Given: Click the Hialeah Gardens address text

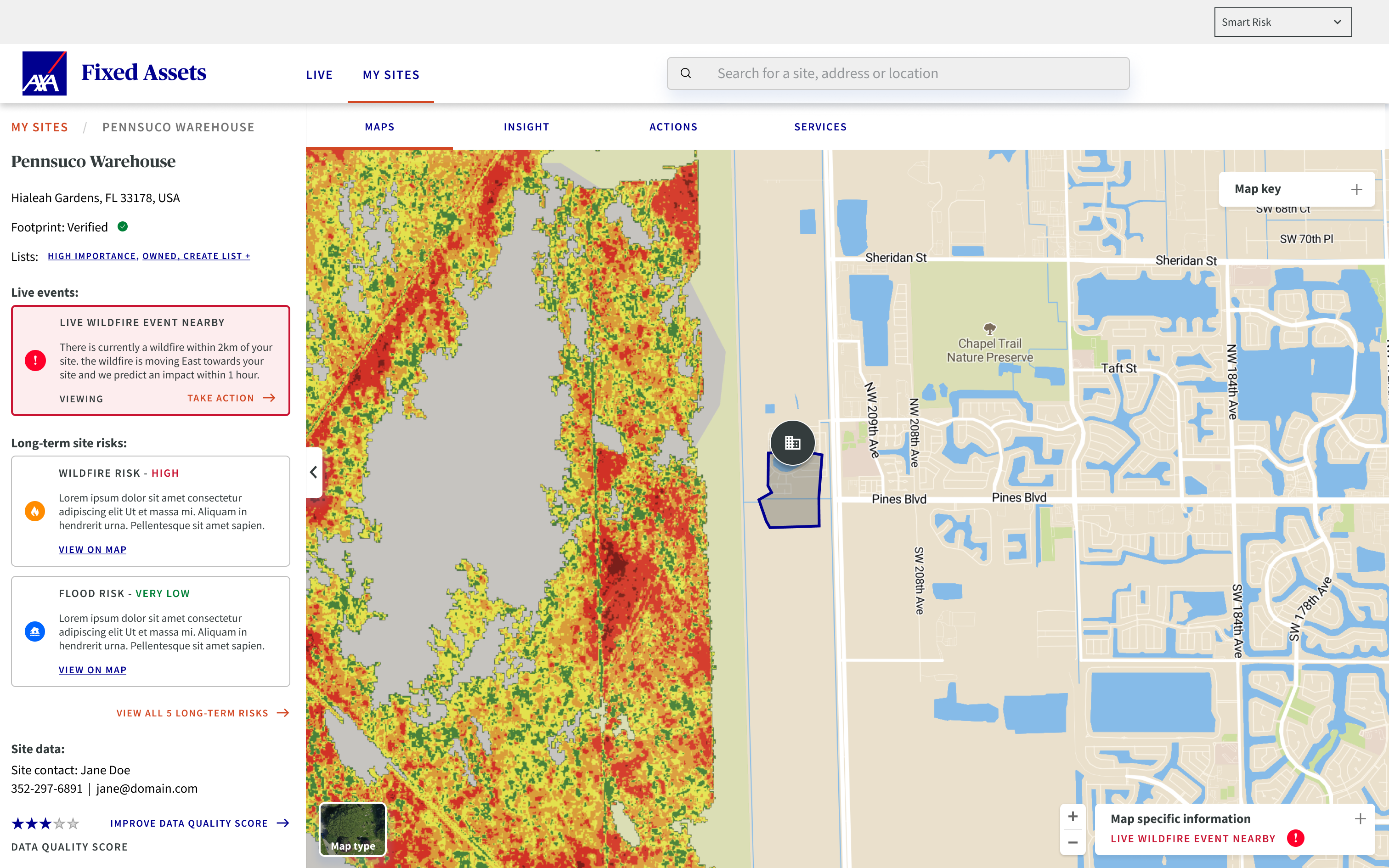Looking at the screenshot, I should pos(95,198).
